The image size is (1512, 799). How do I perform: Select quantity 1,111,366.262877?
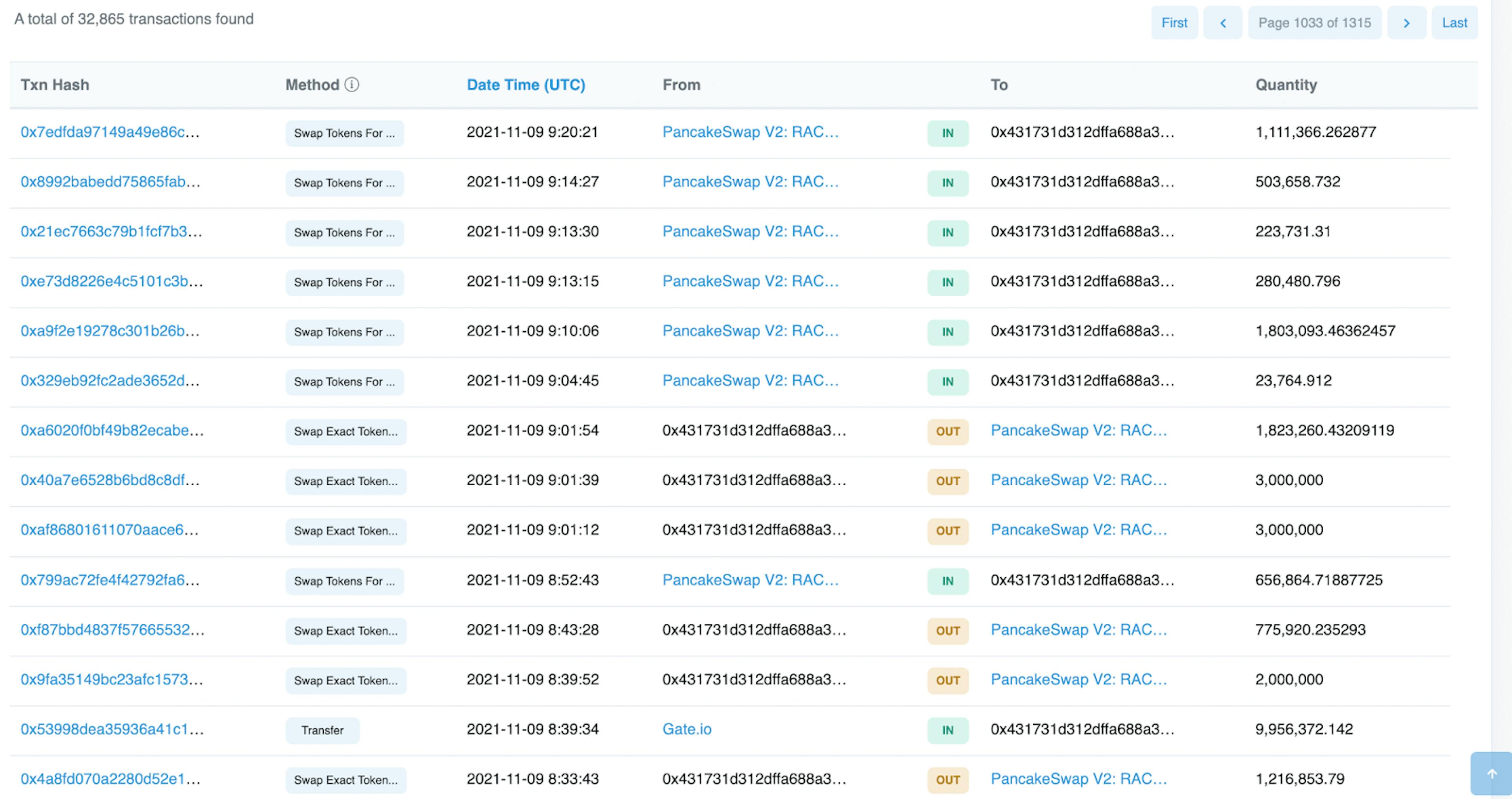click(x=1316, y=132)
